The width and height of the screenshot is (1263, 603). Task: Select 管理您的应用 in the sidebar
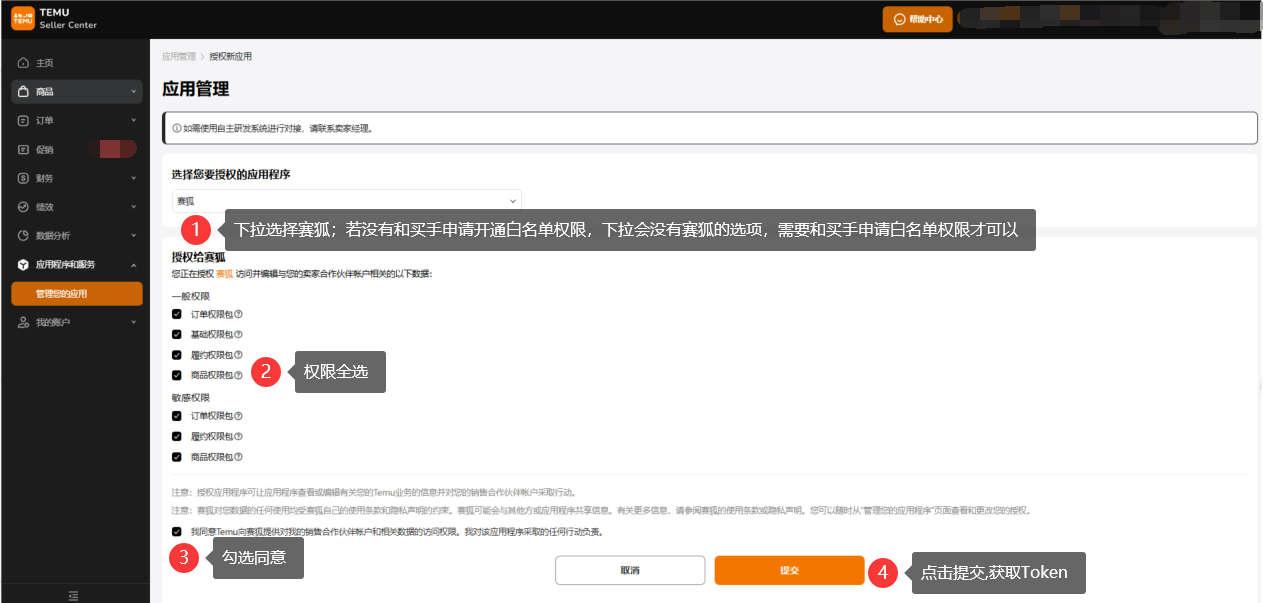point(77,294)
